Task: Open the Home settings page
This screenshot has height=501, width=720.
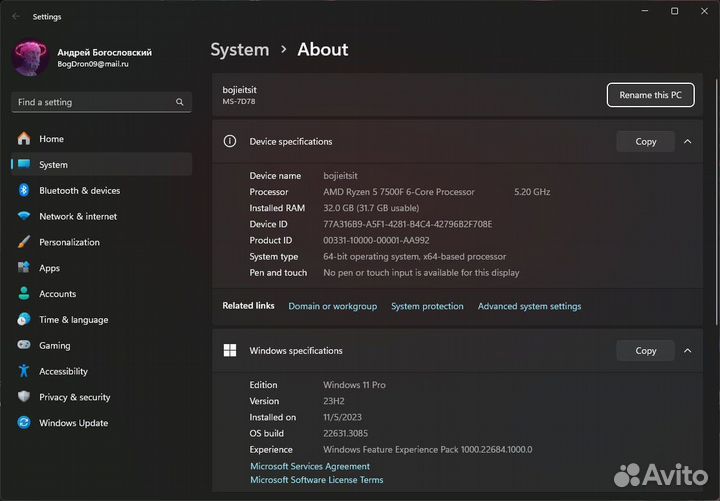Action: pyautogui.click(x=101, y=138)
